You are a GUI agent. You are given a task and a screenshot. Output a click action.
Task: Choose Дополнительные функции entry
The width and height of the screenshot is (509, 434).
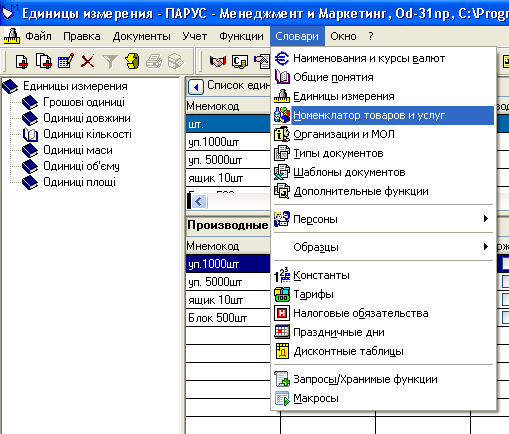383,191
